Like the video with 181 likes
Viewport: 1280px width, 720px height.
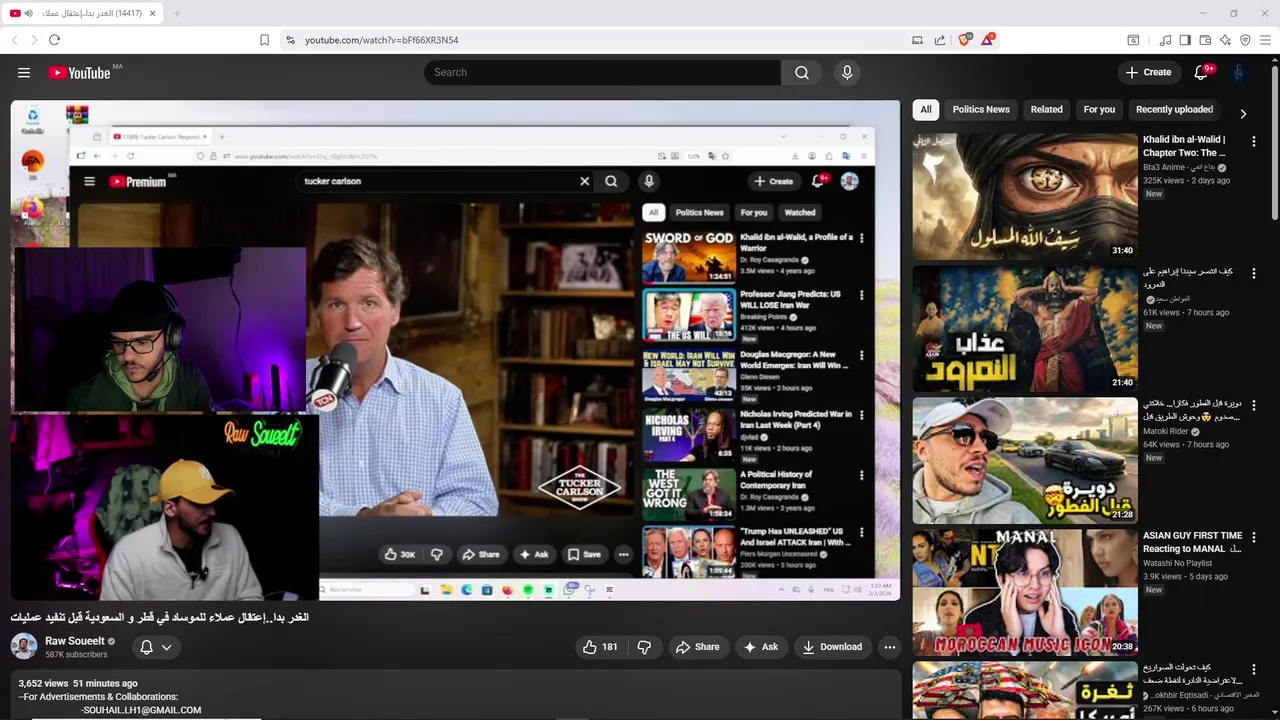tap(600, 647)
